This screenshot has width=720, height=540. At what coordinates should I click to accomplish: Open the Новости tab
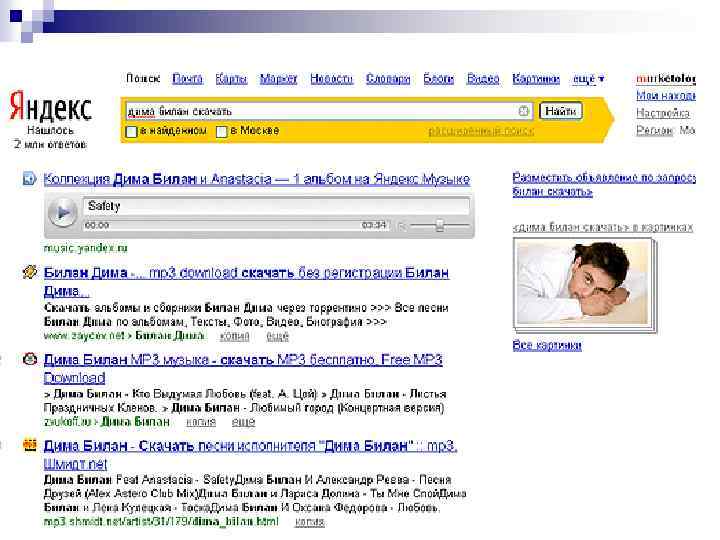point(332,79)
